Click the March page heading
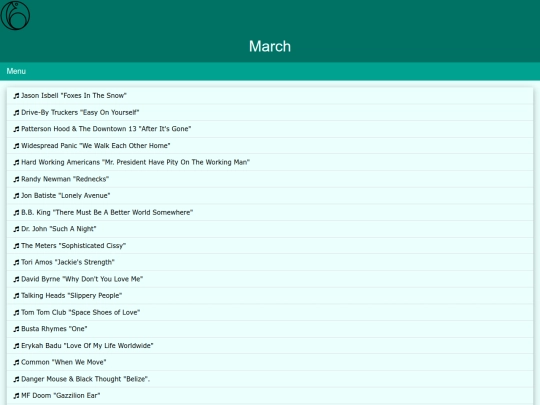This screenshot has height=405, width=540. pos(270,46)
